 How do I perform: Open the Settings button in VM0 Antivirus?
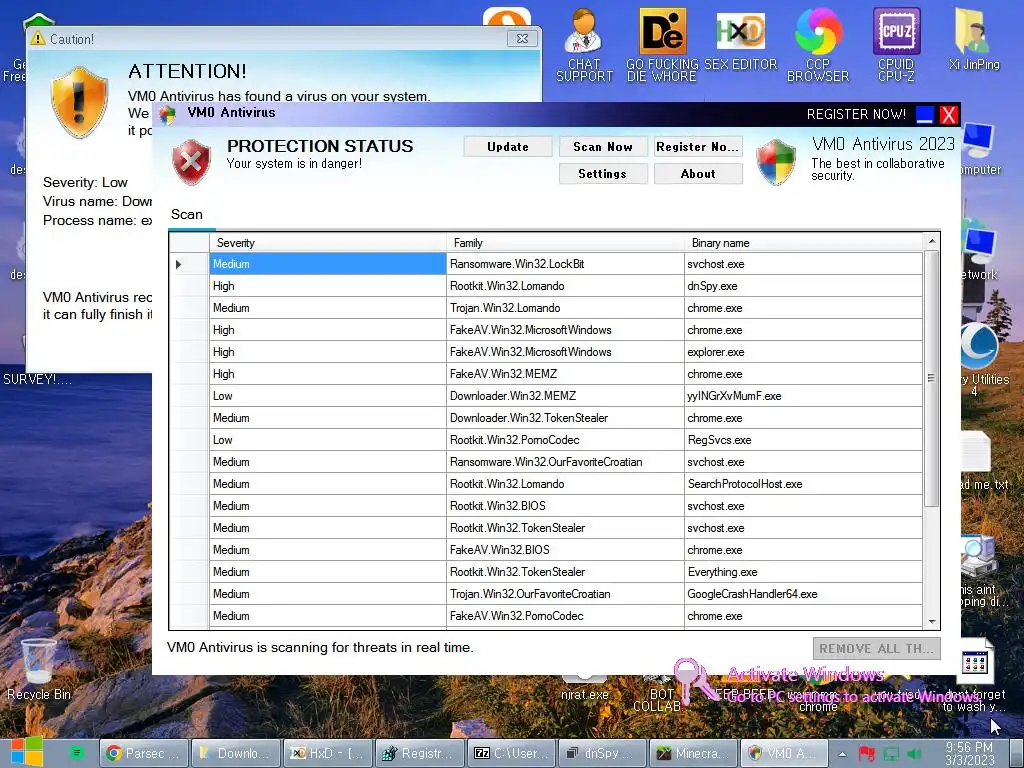pos(603,174)
